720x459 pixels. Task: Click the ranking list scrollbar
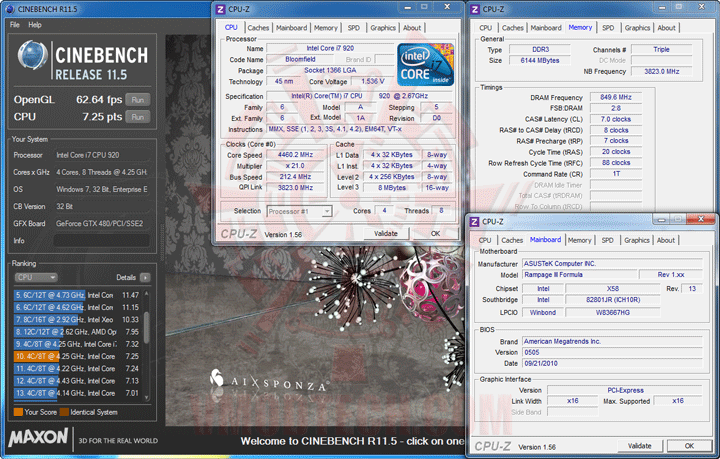coord(147,327)
